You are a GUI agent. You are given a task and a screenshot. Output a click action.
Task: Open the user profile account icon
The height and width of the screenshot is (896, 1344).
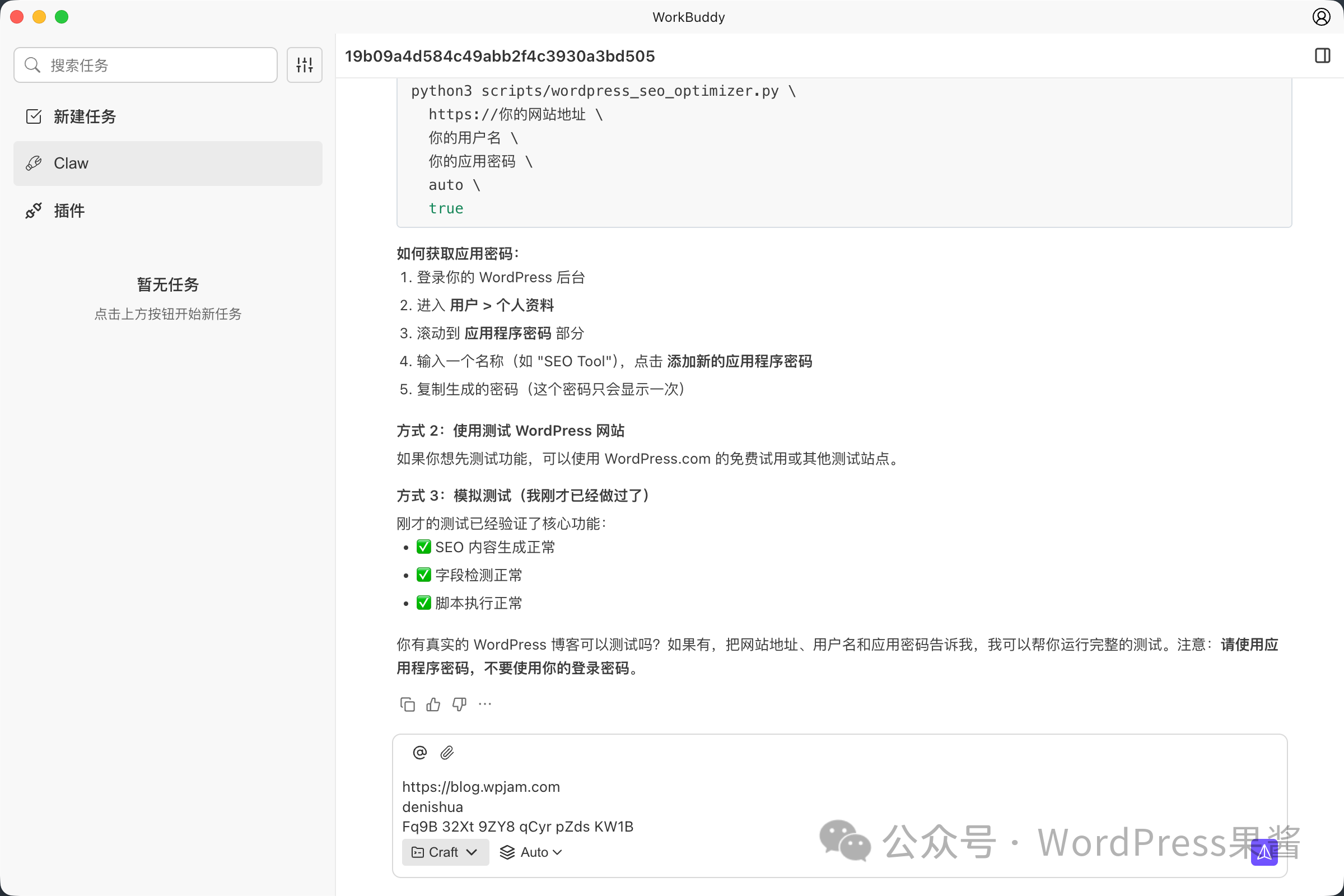(x=1320, y=17)
